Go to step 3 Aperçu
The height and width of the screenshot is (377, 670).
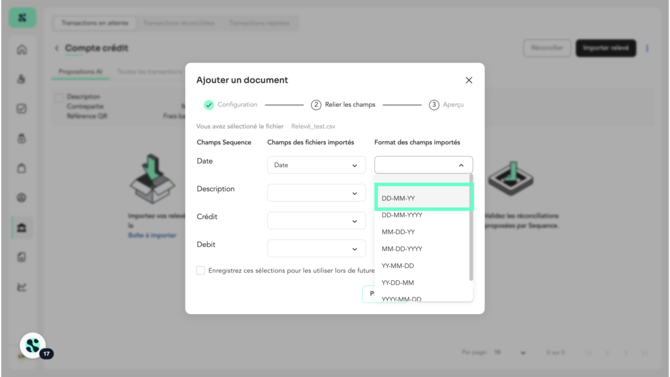[447, 105]
